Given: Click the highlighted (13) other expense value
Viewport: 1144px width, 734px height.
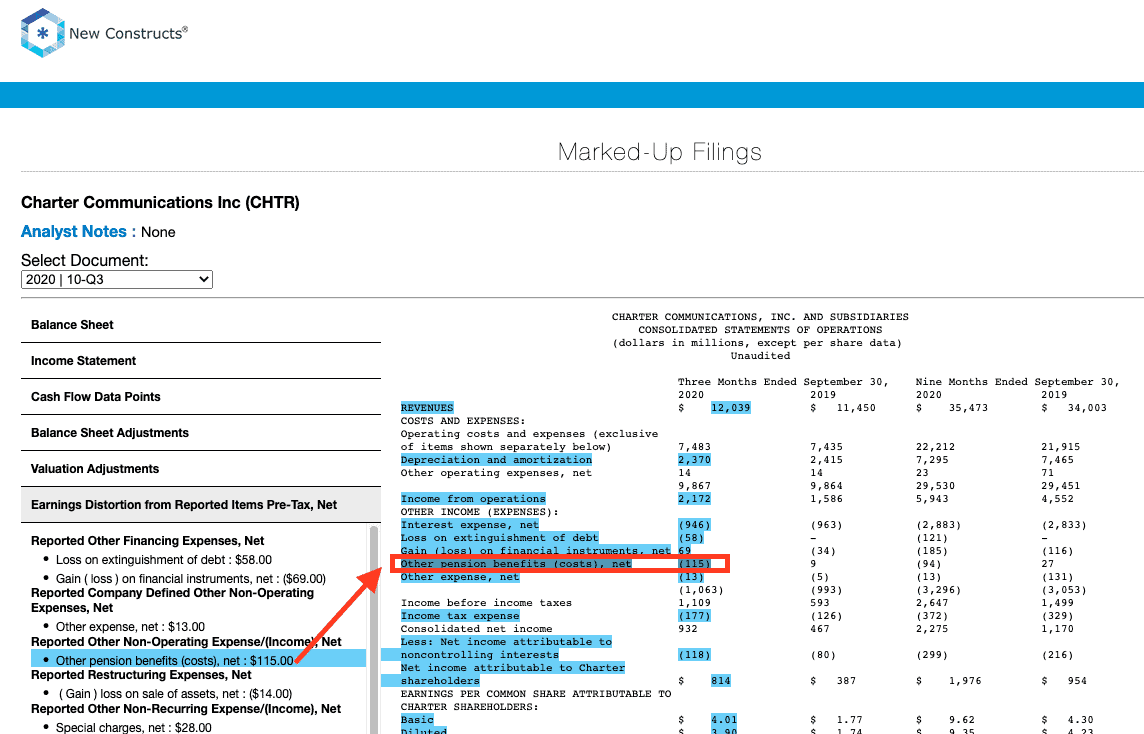Looking at the screenshot, I should click(x=691, y=577).
